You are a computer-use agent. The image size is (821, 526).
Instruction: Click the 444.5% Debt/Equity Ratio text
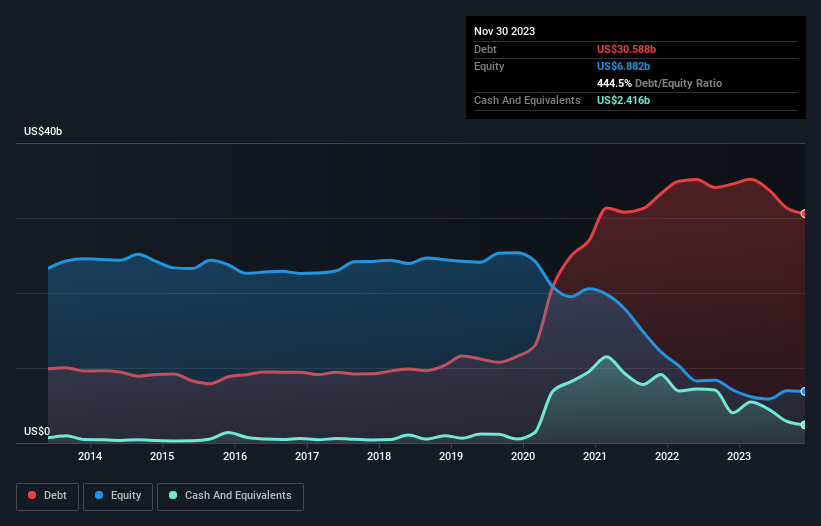(x=659, y=83)
